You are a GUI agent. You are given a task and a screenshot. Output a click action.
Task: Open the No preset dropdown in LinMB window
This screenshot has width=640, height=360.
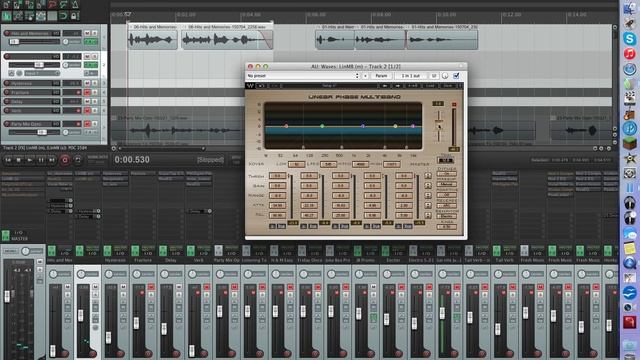click(x=303, y=76)
